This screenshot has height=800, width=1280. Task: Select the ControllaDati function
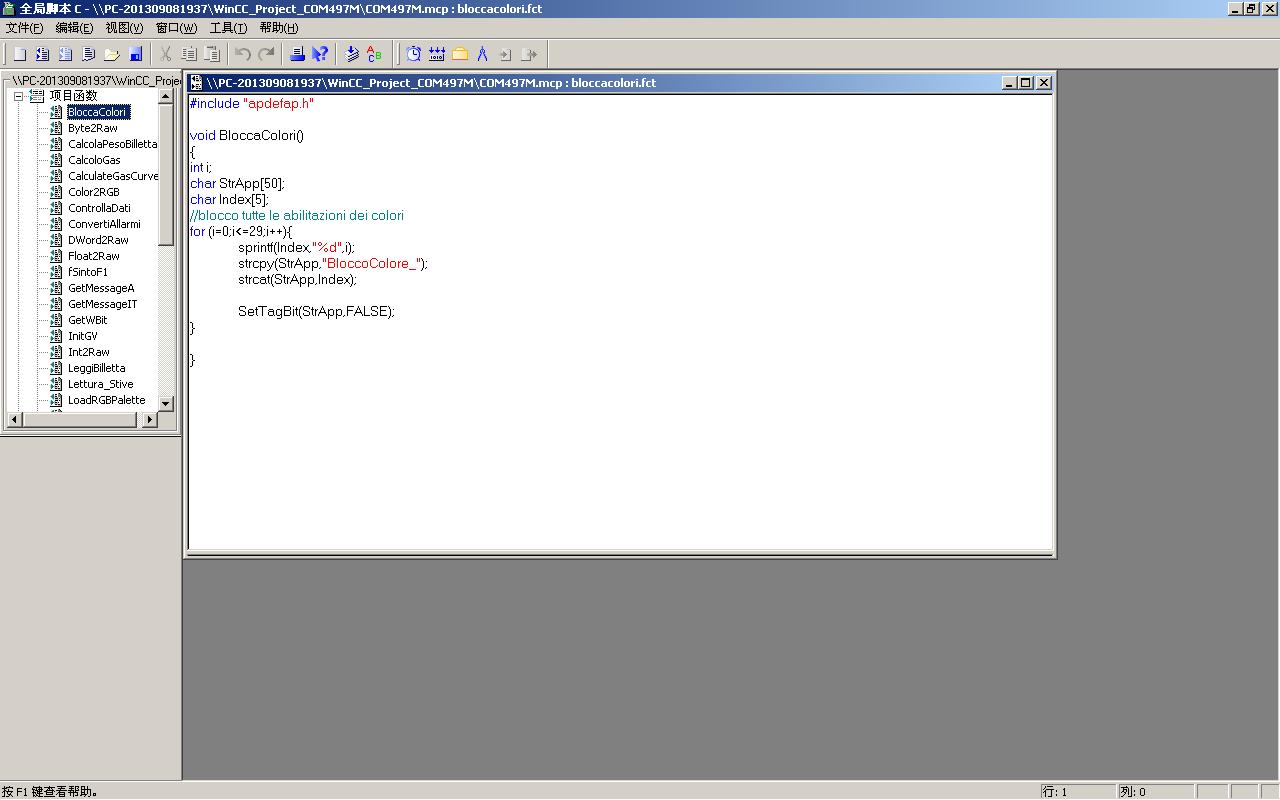coord(99,208)
